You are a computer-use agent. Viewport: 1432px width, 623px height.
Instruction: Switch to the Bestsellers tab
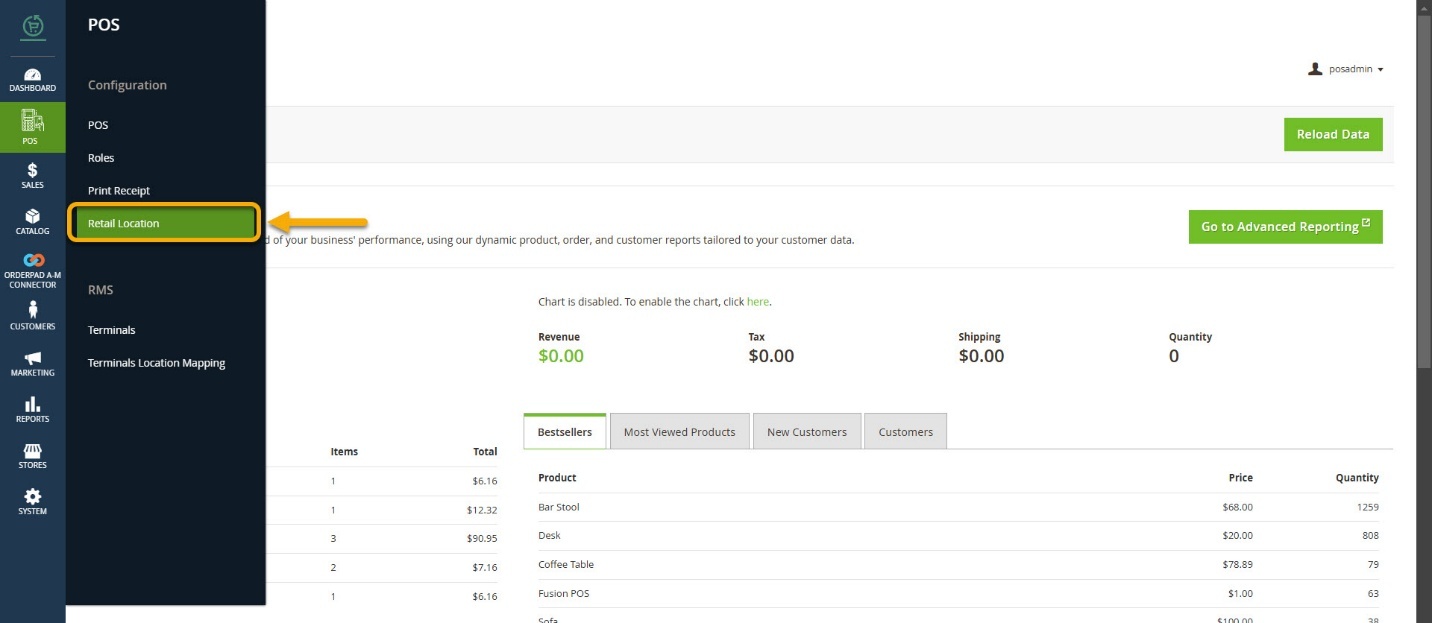(565, 432)
